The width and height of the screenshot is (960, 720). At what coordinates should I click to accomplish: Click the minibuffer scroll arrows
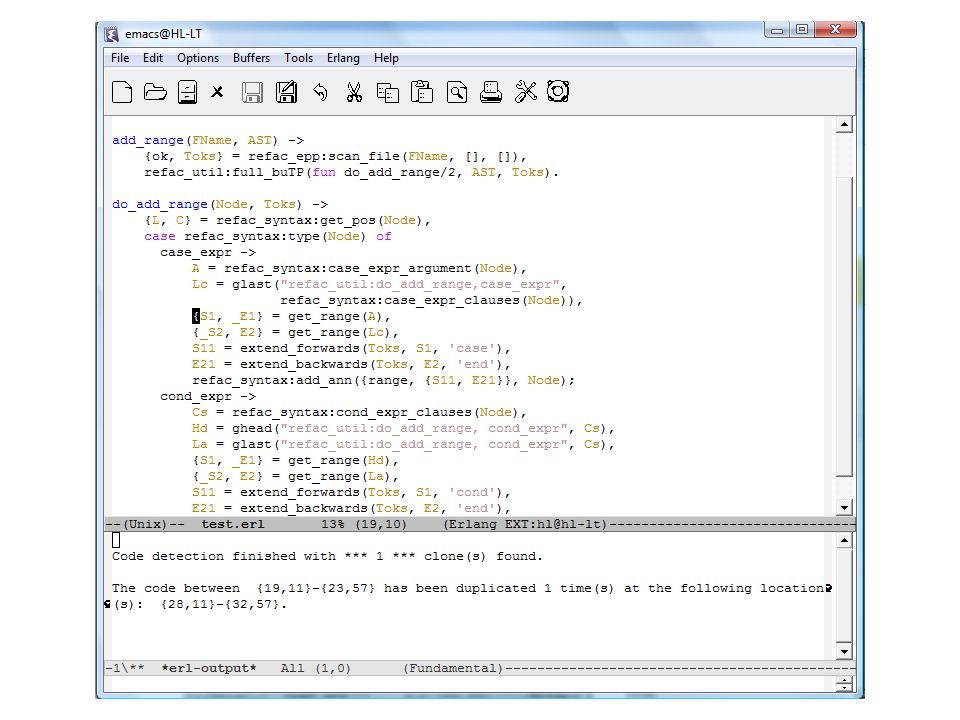click(x=844, y=684)
